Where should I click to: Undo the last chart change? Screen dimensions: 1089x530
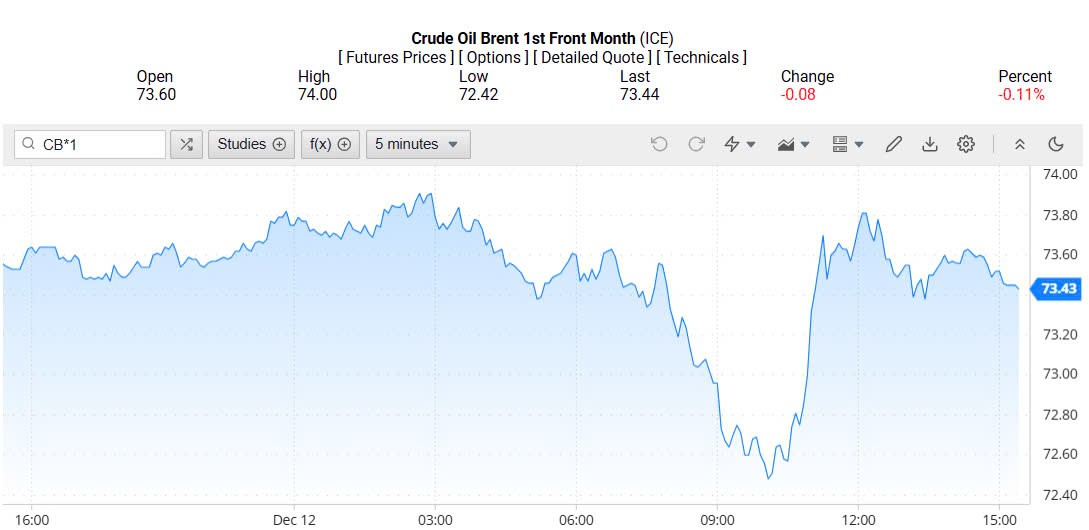point(659,144)
